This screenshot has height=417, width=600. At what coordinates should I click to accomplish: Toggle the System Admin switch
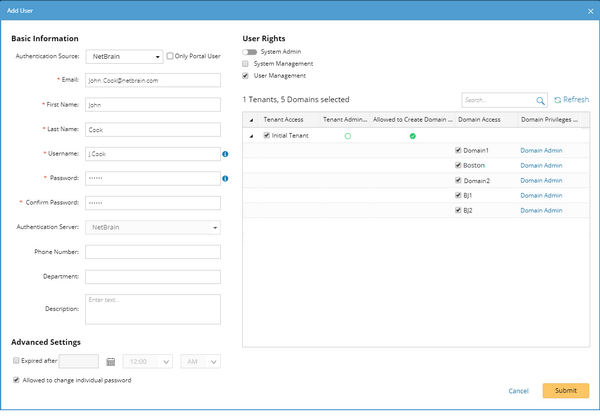tap(250, 51)
